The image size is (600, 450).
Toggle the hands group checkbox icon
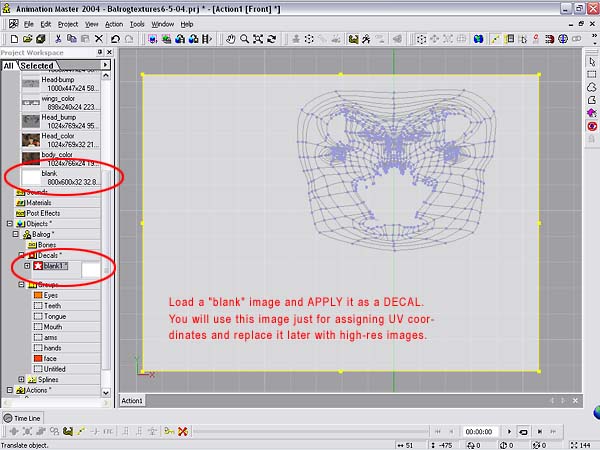tap(38, 348)
